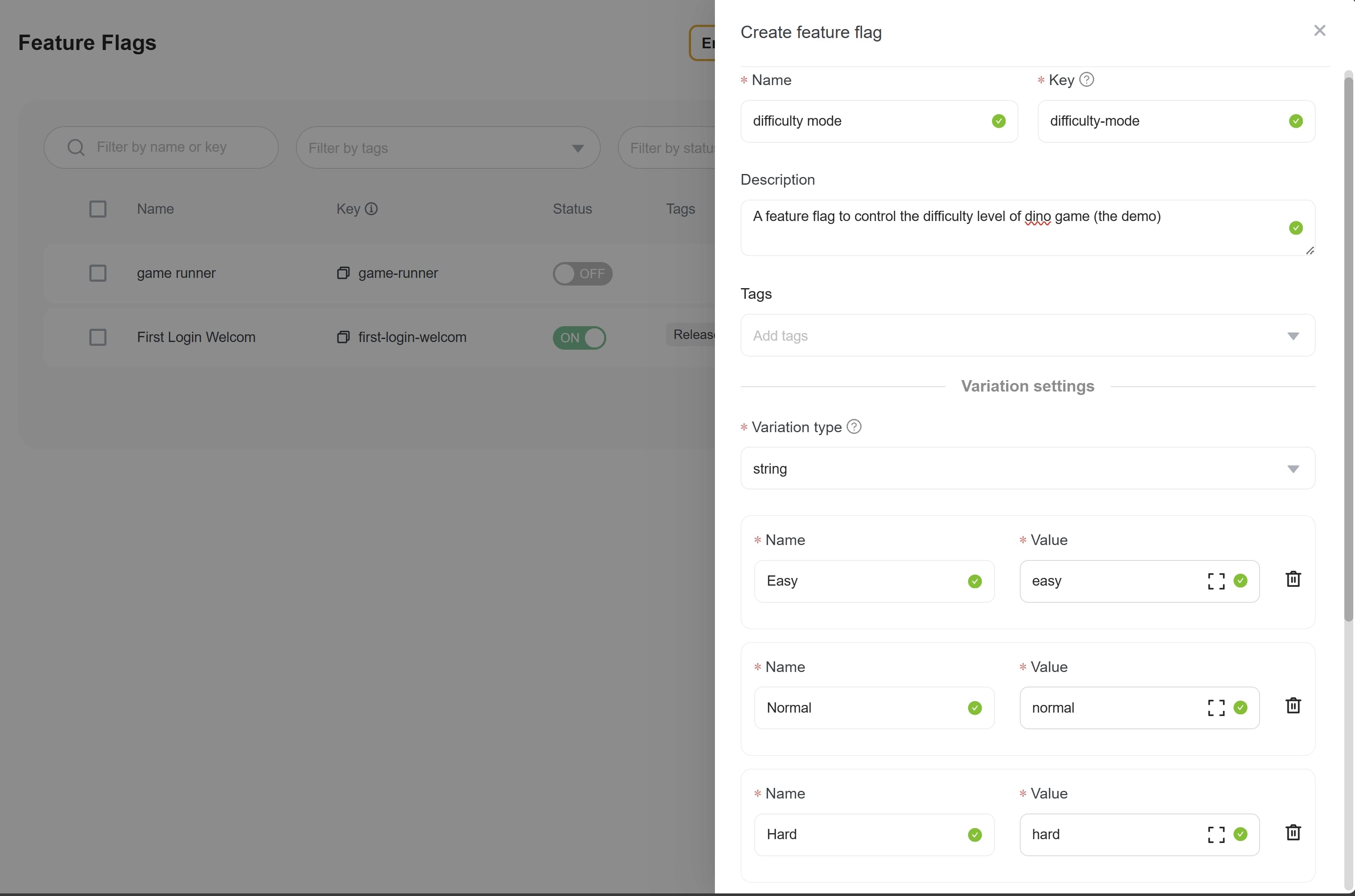The height and width of the screenshot is (896, 1355).
Task: Copy the game-runner key icon
Action: (x=343, y=273)
